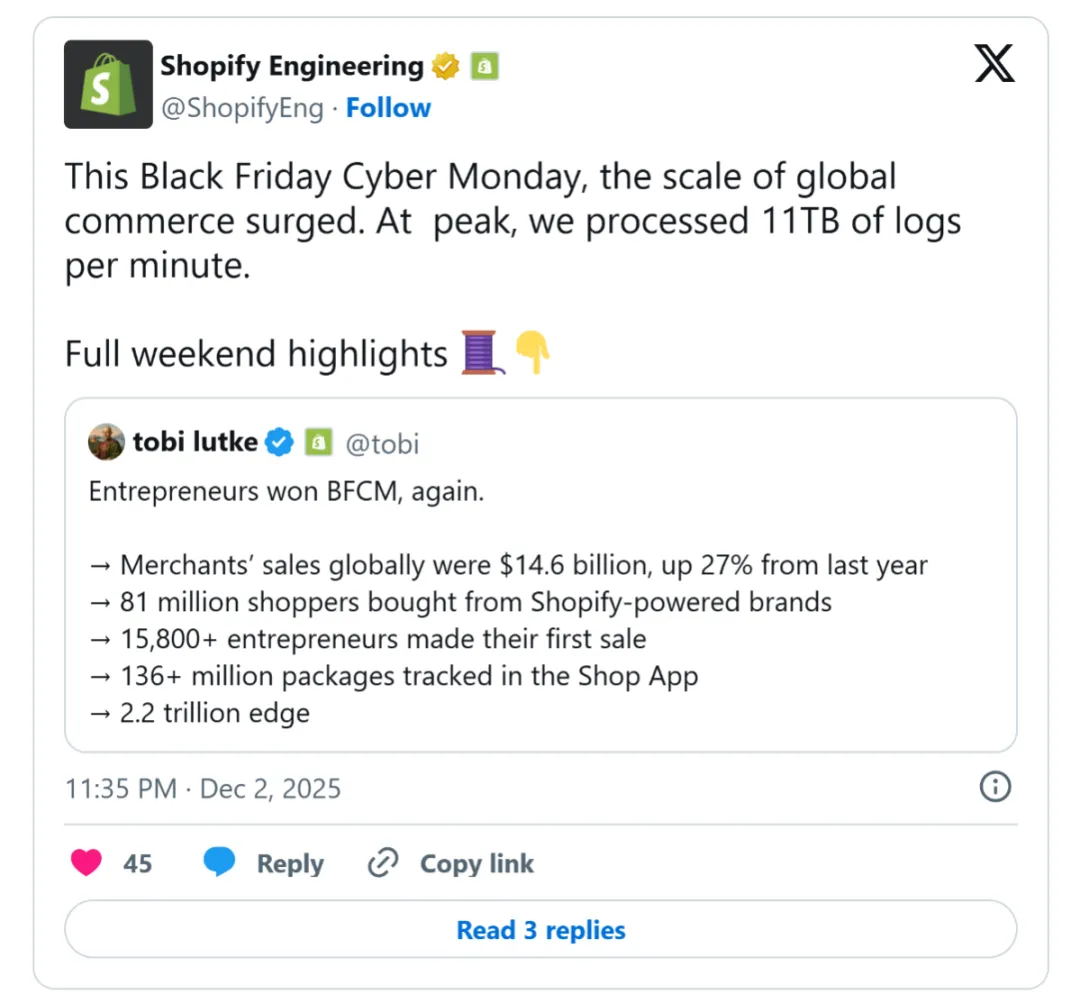Read 3 replies to the post
1080x1003 pixels.
(x=540, y=930)
